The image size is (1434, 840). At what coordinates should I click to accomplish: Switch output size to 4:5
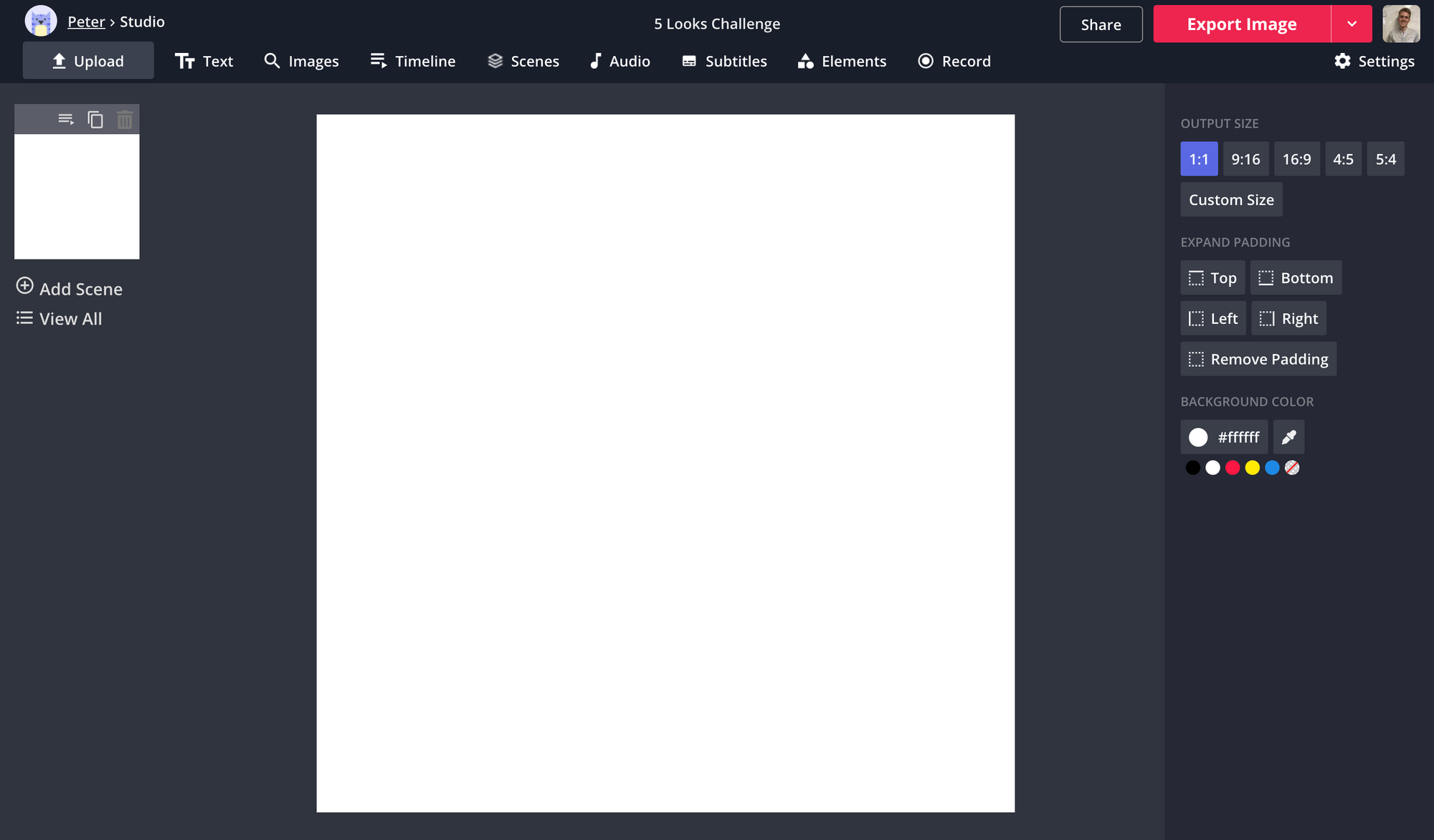[x=1343, y=159]
